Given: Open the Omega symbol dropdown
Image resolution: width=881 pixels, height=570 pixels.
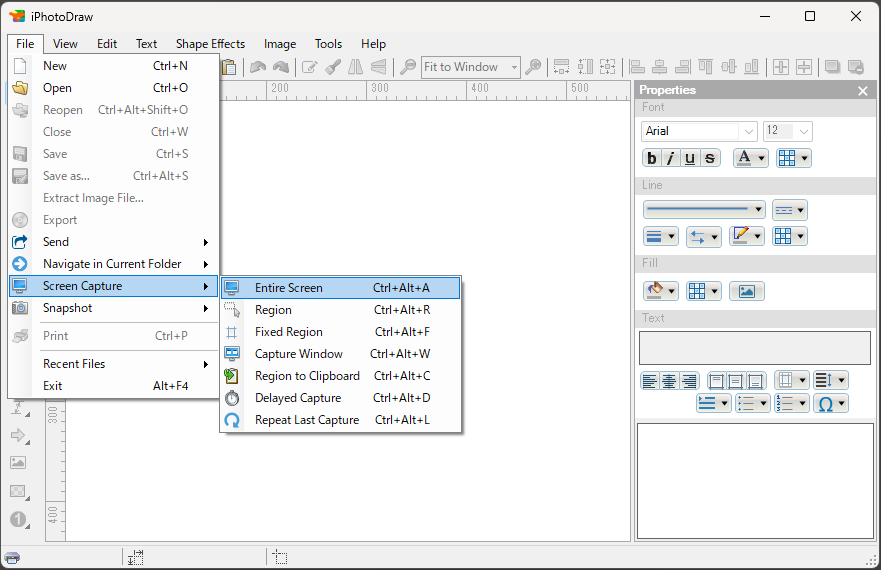Looking at the screenshot, I should tap(831, 403).
